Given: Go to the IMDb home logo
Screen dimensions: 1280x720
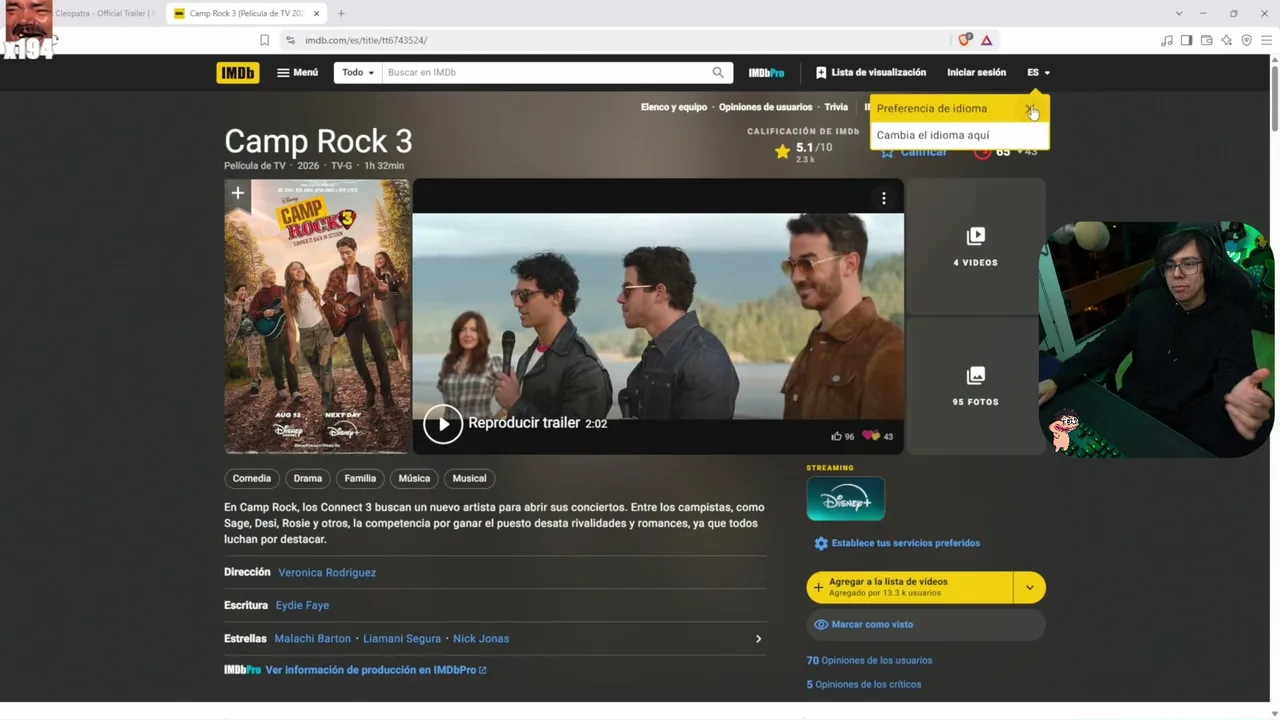Looking at the screenshot, I should pos(237,72).
